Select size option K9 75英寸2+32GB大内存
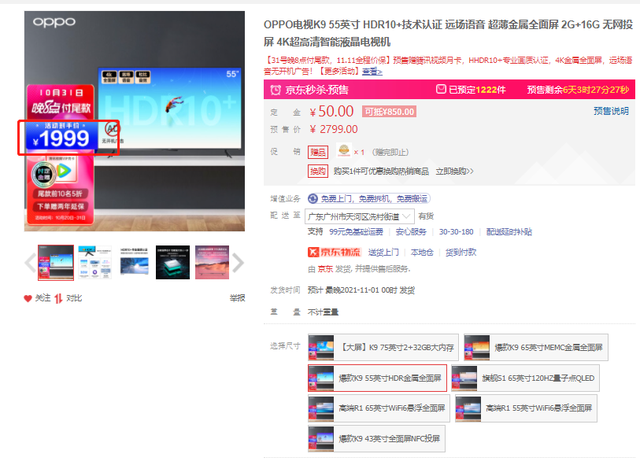This screenshot has width=640, height=465. click(383, 347)
